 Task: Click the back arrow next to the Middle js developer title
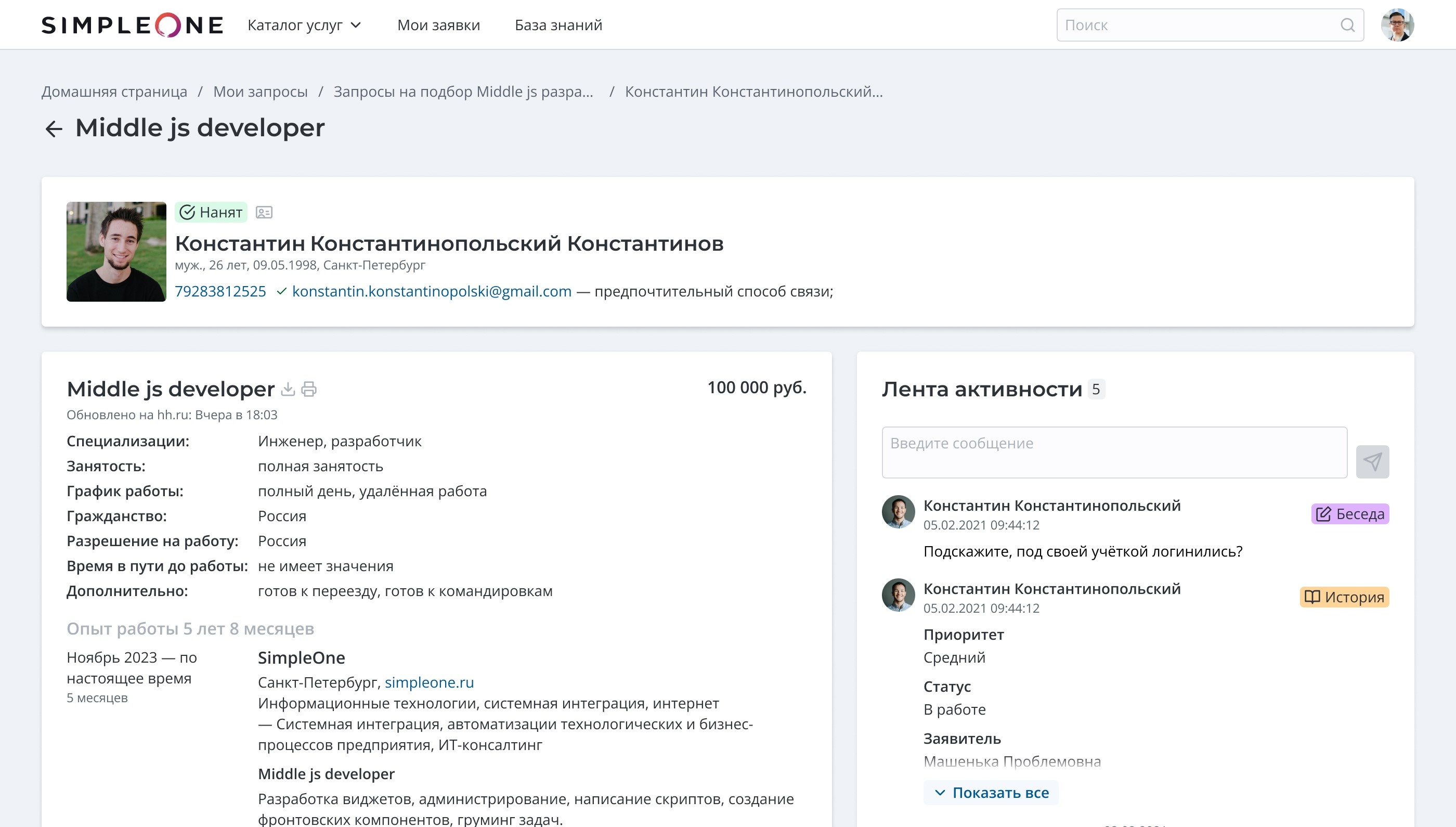tap(54, 129)
